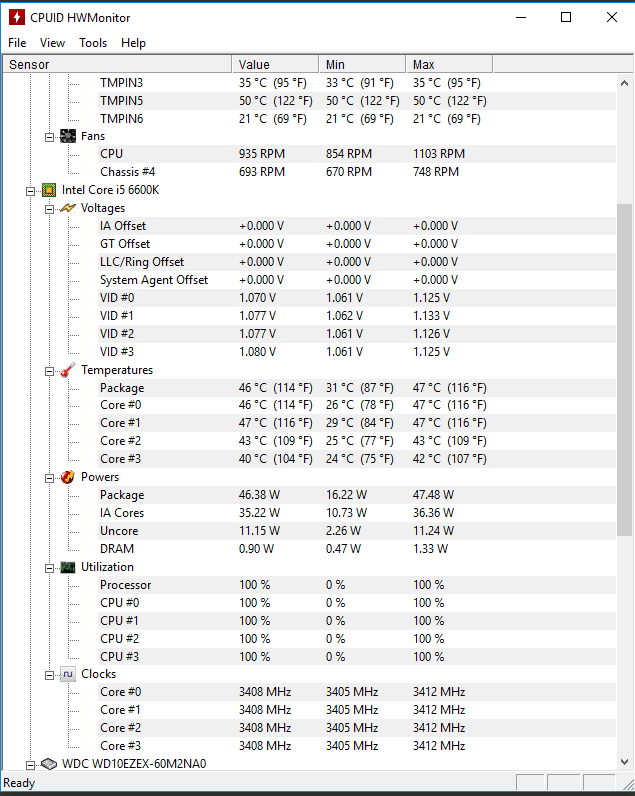The width and height of the screenshot is (635, 796).
Task: Collapse the Temperatures tree section
Action: [49, 370]
